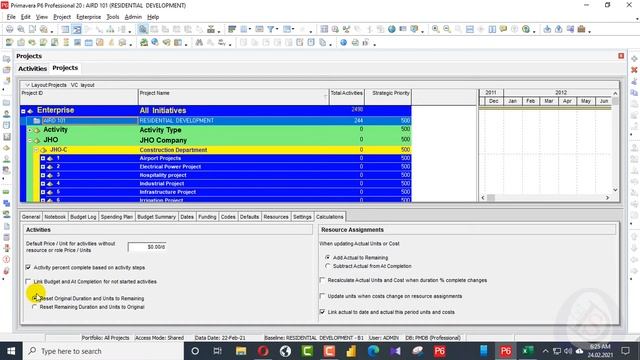Expand the Airport Projects row
Viewport: 640px width, 360px height.
pos(43,158)
